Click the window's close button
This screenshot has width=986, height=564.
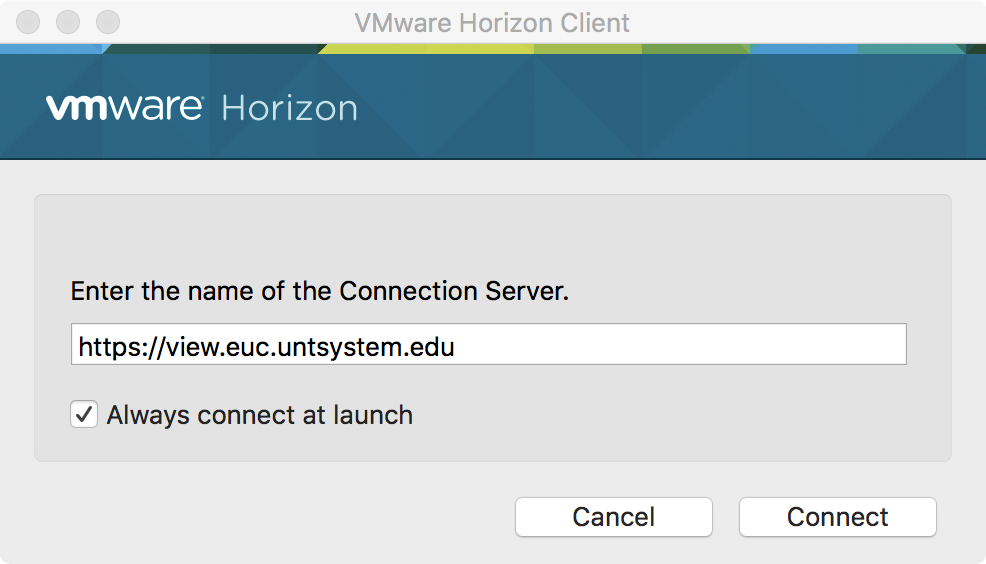coord(30,21)
